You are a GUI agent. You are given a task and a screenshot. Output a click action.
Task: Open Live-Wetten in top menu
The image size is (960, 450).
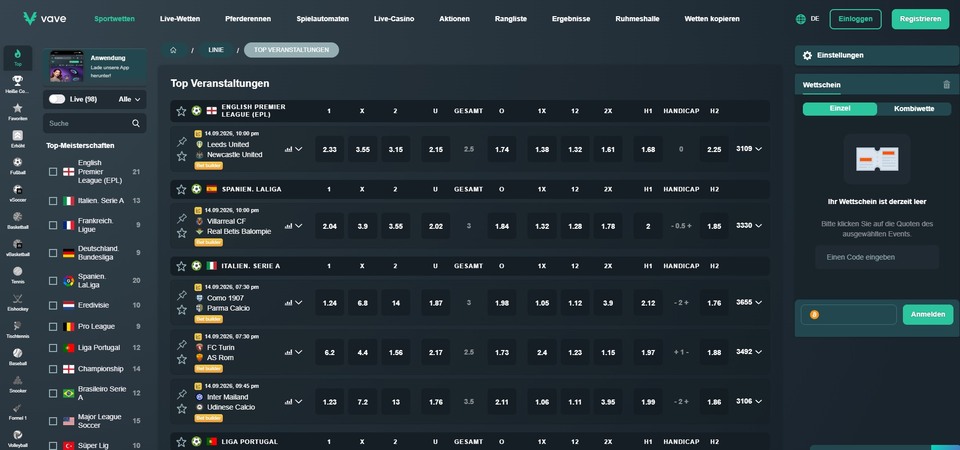pos(180,19)
